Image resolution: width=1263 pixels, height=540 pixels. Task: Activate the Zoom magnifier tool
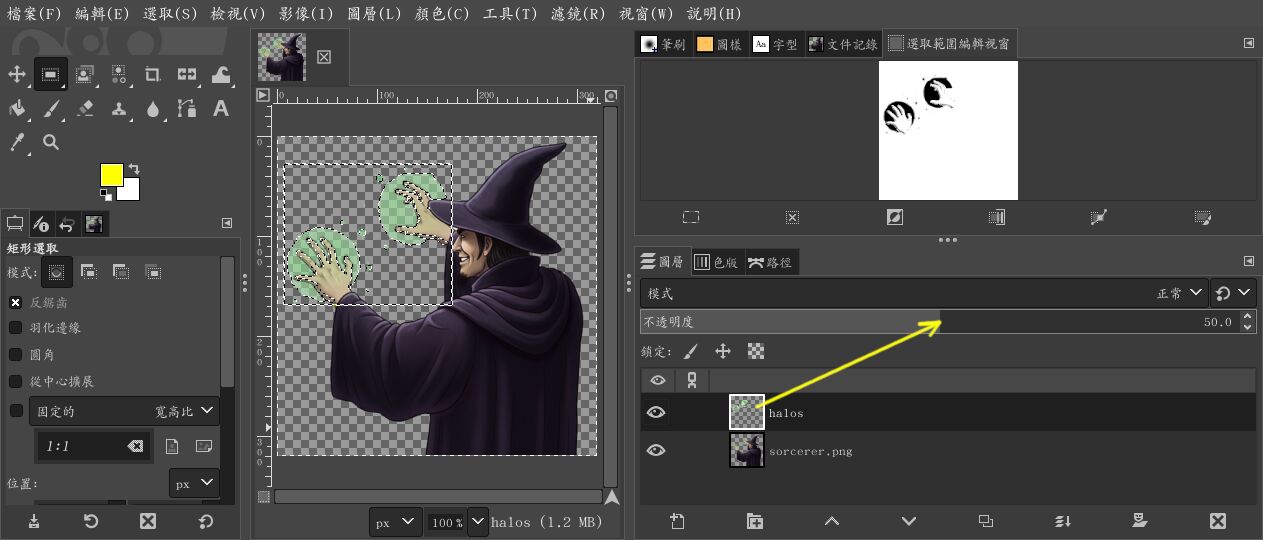[x=51, y=142]
